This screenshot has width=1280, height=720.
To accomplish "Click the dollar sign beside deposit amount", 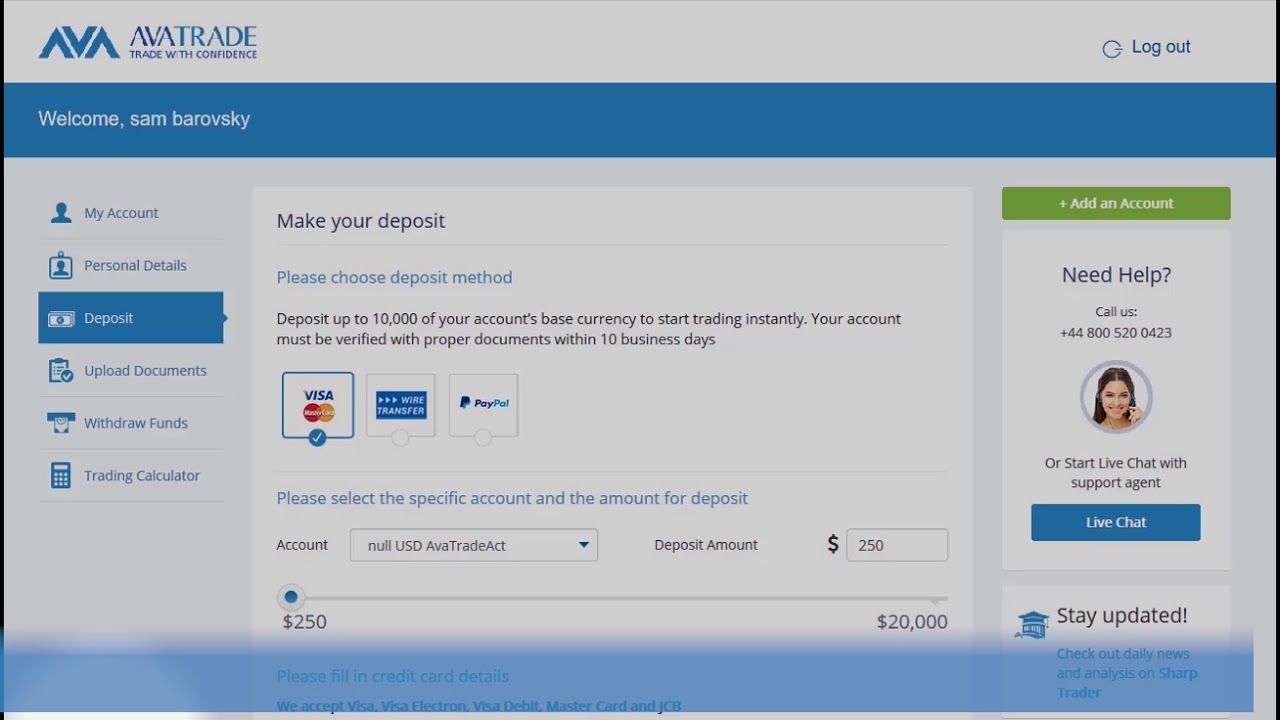I will (x=833, y=545).
